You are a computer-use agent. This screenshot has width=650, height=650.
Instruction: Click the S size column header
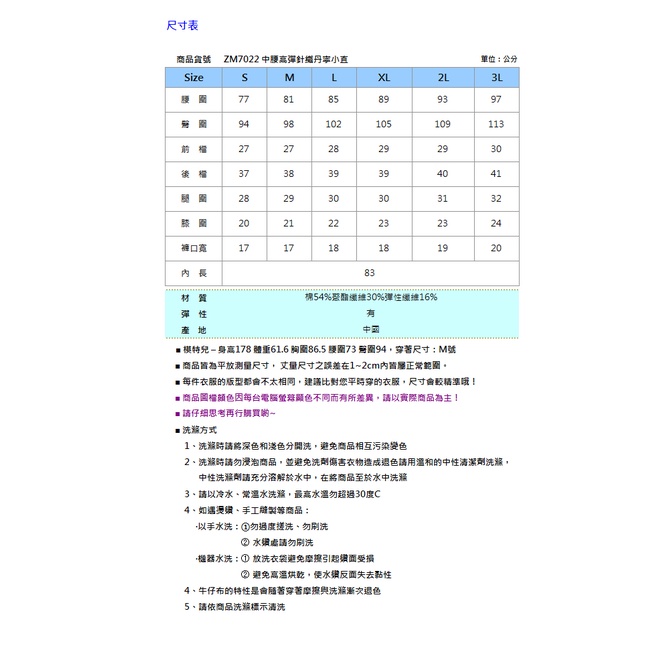(x=243, y=77)
